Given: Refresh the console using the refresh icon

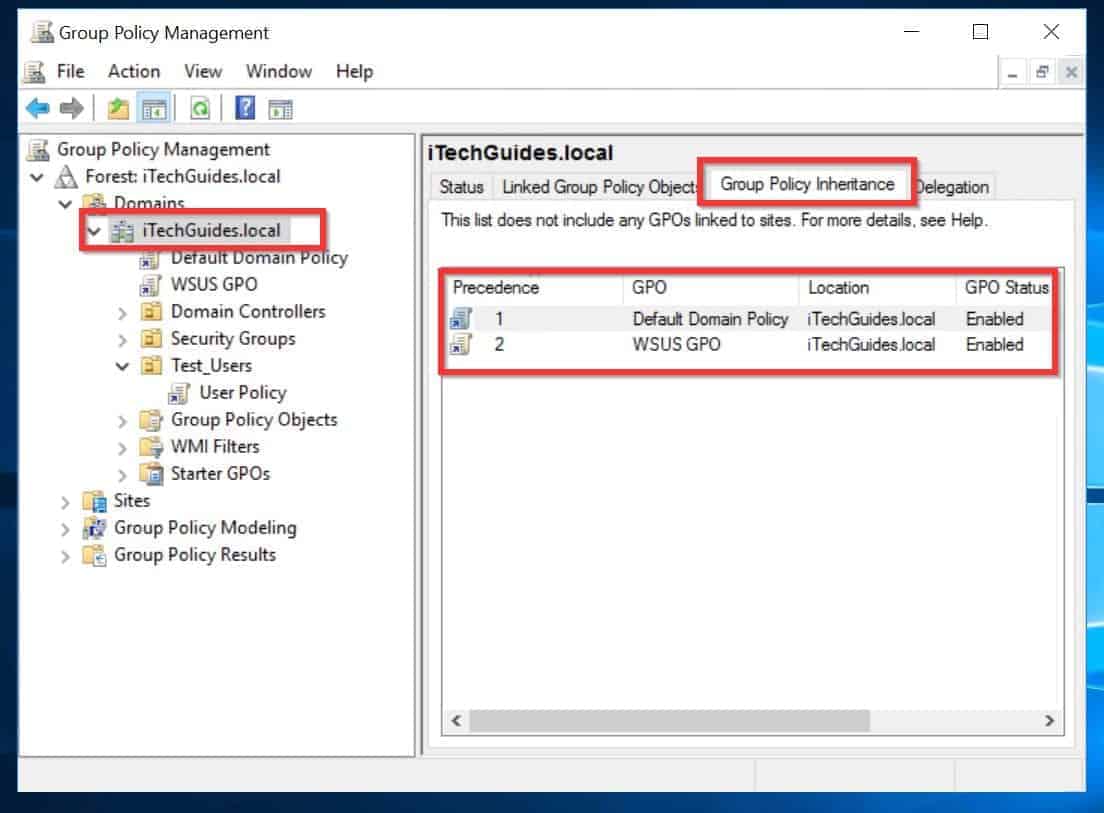Looking at the screenshot, I should 199,108.
